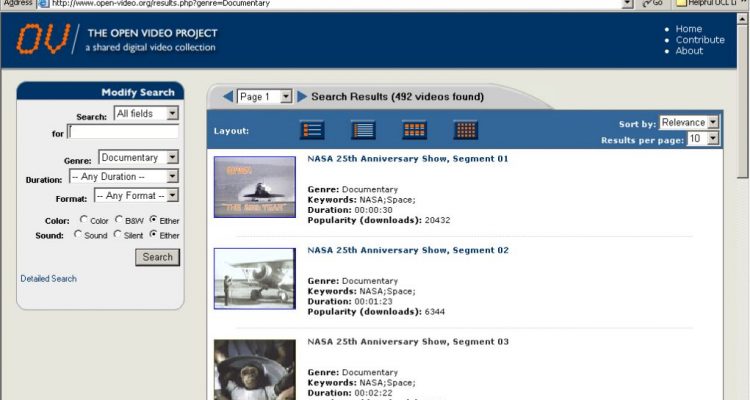Select B&W radio button
Image resolution: width=750 pixels, height=400 pixels.
point(119,220)
